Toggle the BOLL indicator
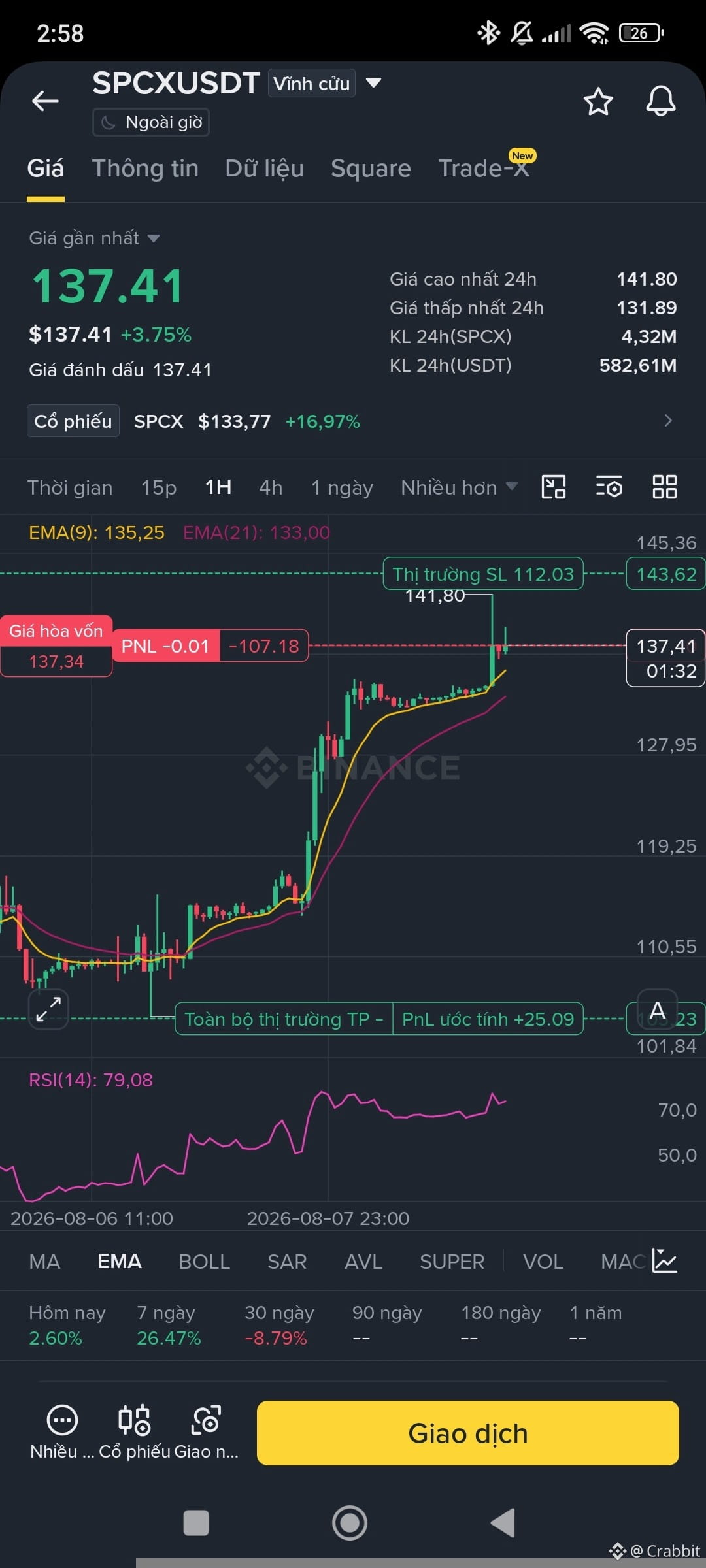 pos(205,1262)
